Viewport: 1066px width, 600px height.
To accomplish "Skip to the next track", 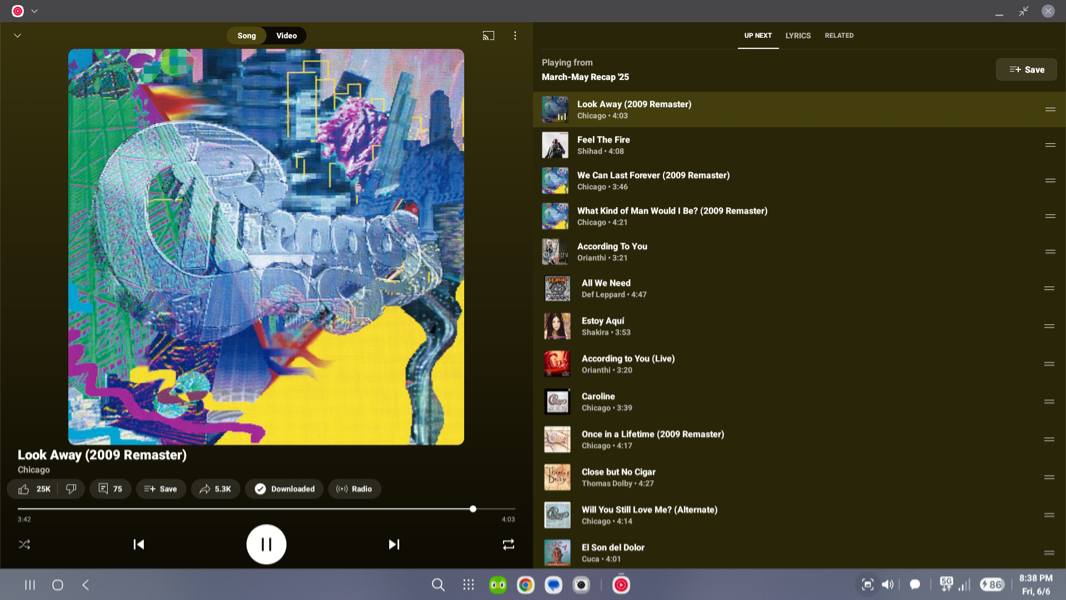I will click(x=394, y=544).
